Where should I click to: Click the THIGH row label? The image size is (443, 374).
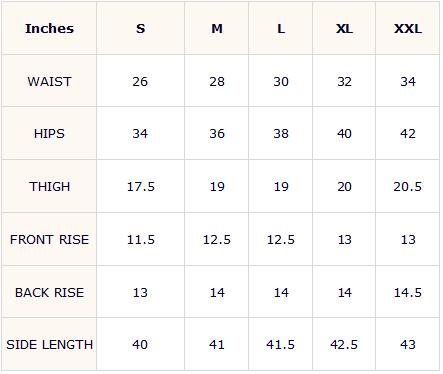coord(49,186)
